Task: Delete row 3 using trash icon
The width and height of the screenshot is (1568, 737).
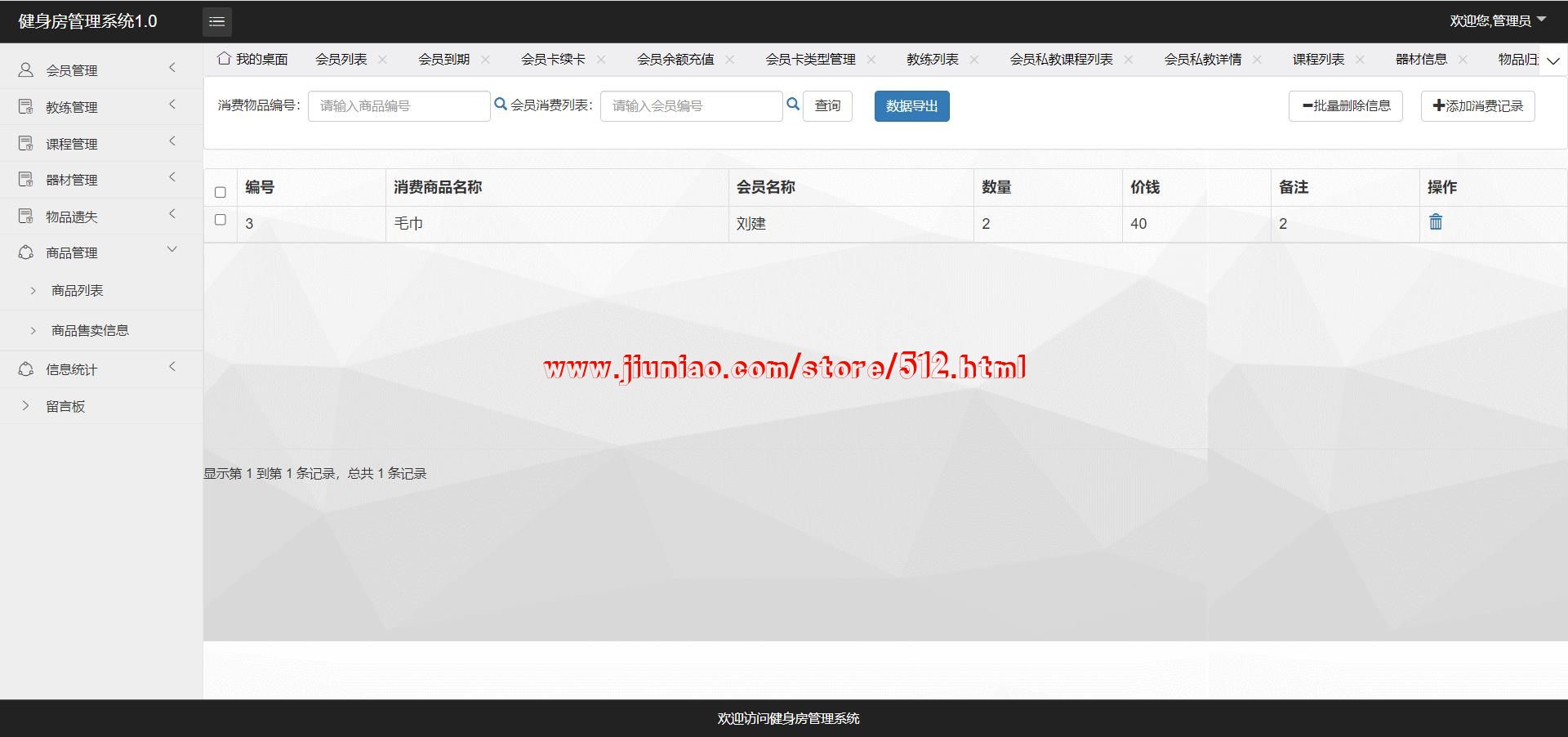Action: click(x=1436, y=222)
